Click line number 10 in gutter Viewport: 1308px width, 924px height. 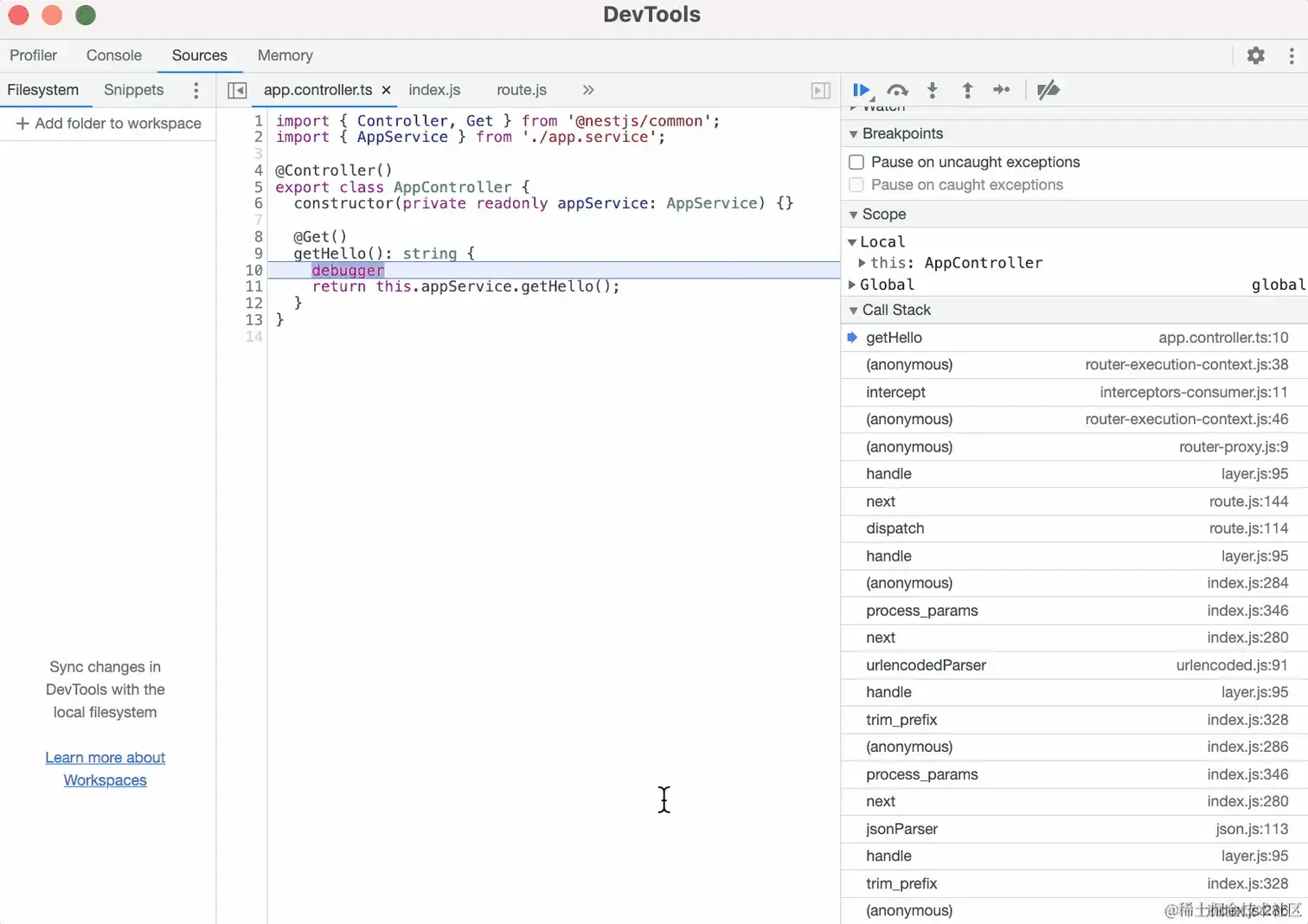[x=253, y=270]
